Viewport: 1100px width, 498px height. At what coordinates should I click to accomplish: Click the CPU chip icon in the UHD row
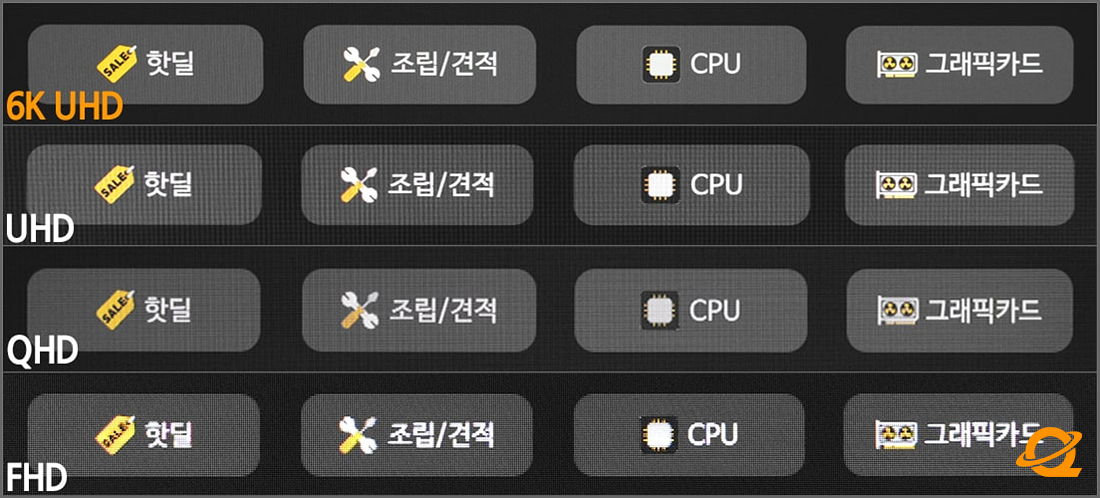(661, 185)
